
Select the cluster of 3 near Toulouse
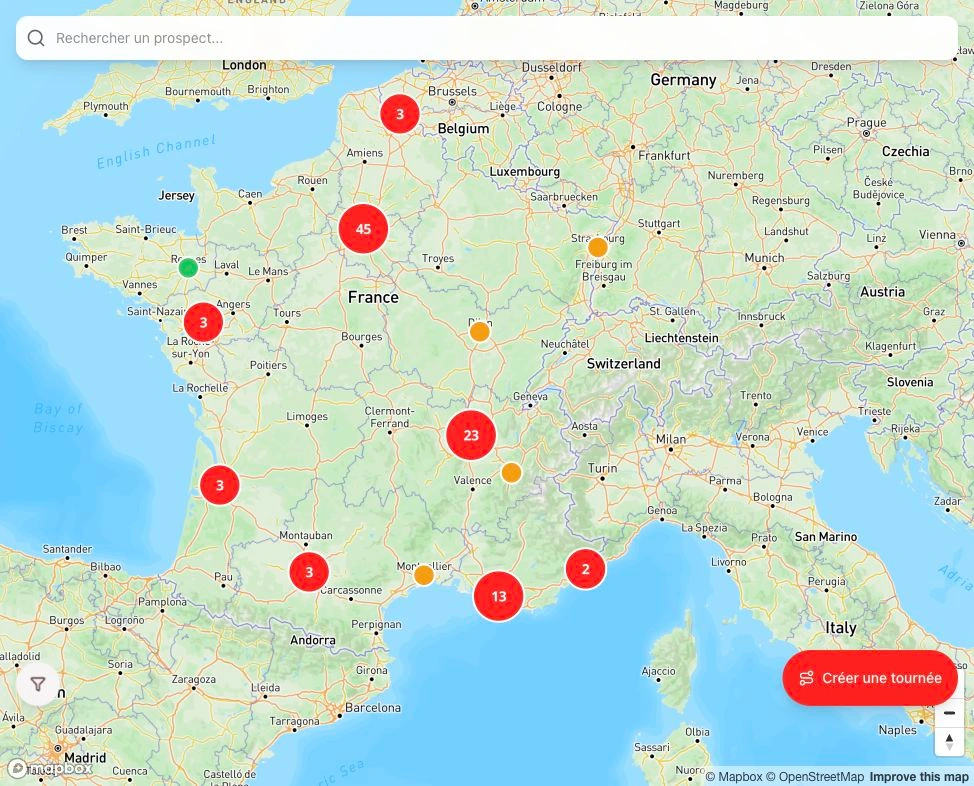tap(309, 571)
